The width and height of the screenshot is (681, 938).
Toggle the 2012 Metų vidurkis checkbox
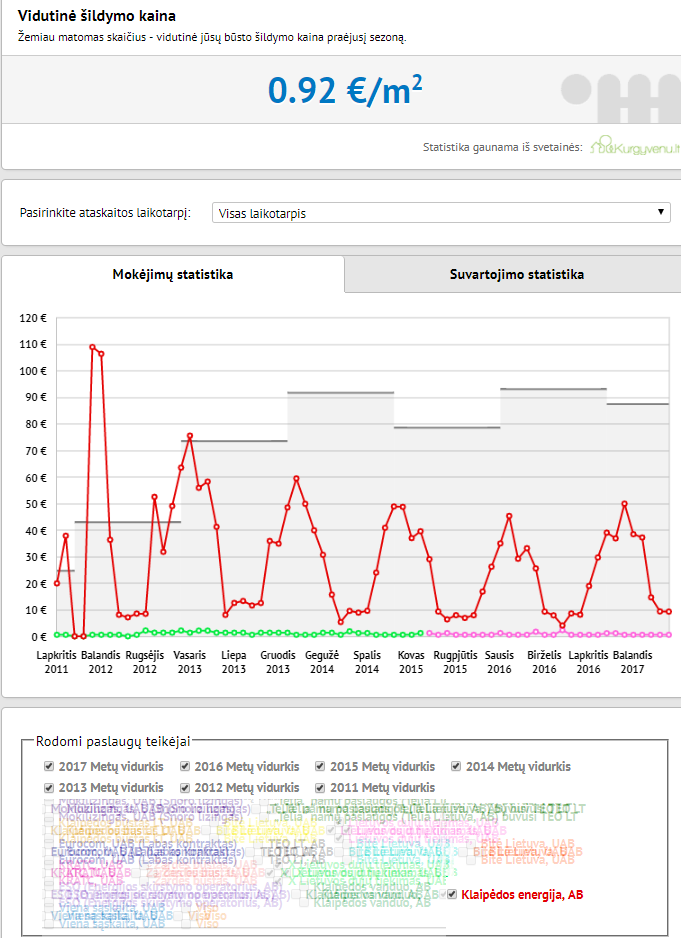(x=185, y=788)
